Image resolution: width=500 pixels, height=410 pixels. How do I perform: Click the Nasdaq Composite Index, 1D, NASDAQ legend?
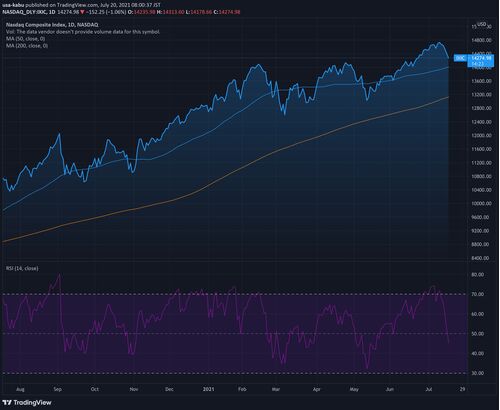pos(52,25)
